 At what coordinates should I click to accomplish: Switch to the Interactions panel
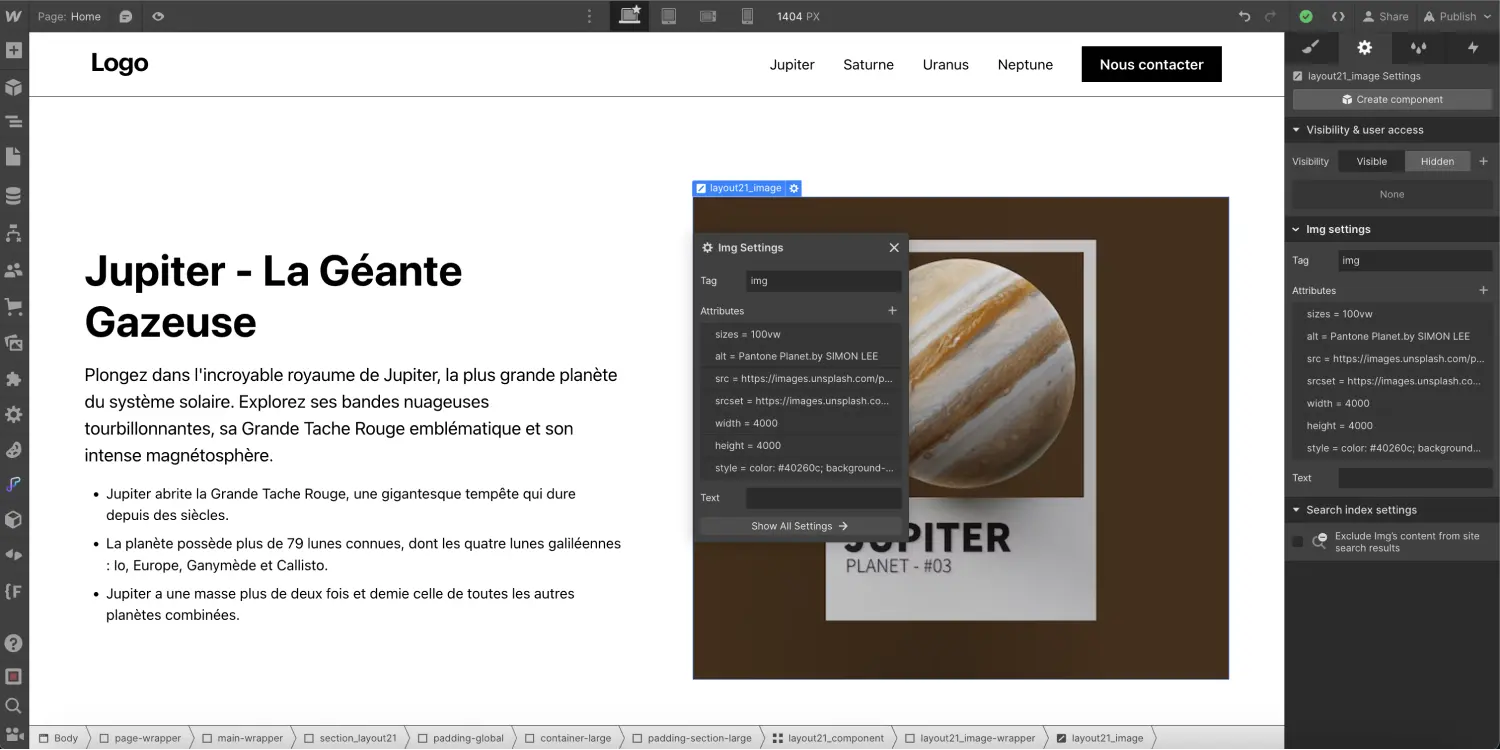1418,47
